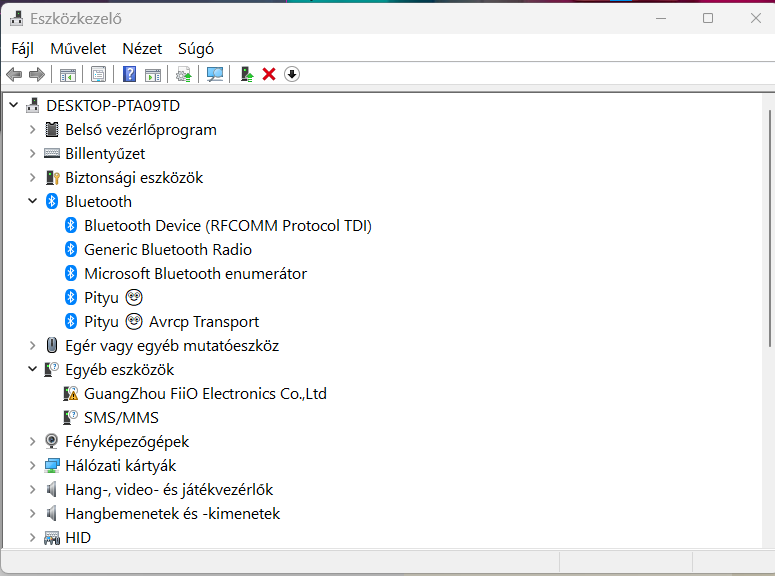The height and width of the screenshot is (576, 775).
Task: Maximize the Eszközkezelő window
Action: point(708,18)
